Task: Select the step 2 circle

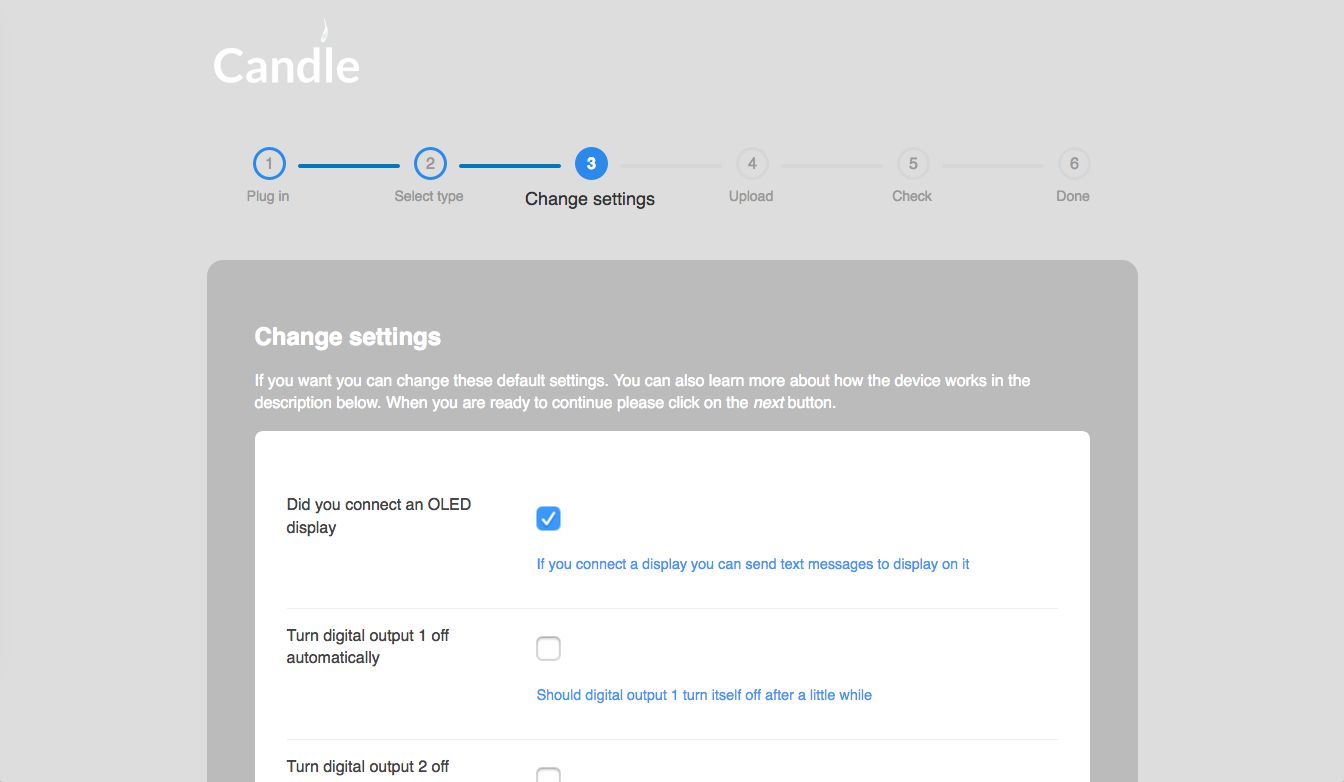Action: click(430, 164)
